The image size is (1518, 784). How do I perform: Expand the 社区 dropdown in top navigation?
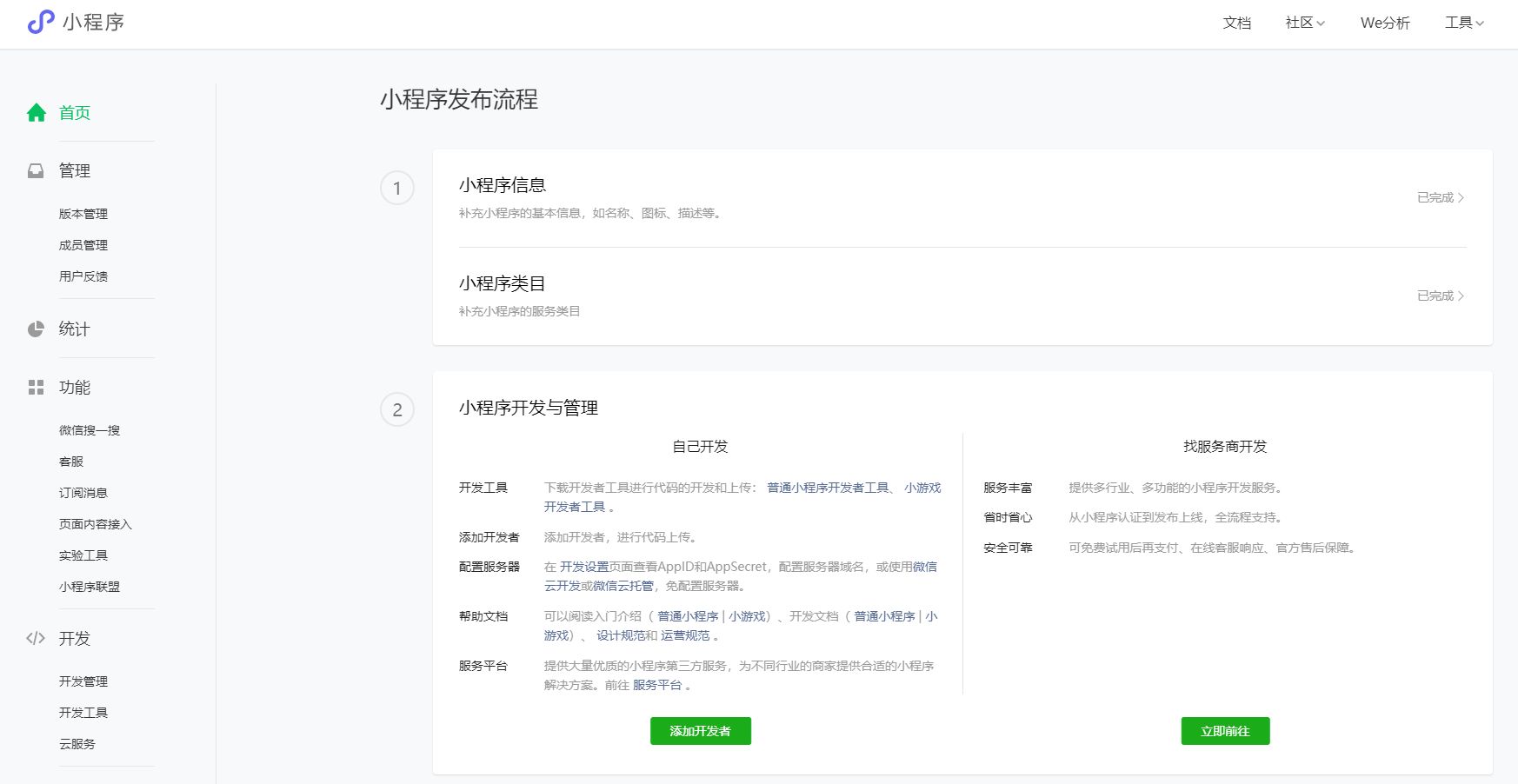pyautogui.click(x=1305, y=23)
